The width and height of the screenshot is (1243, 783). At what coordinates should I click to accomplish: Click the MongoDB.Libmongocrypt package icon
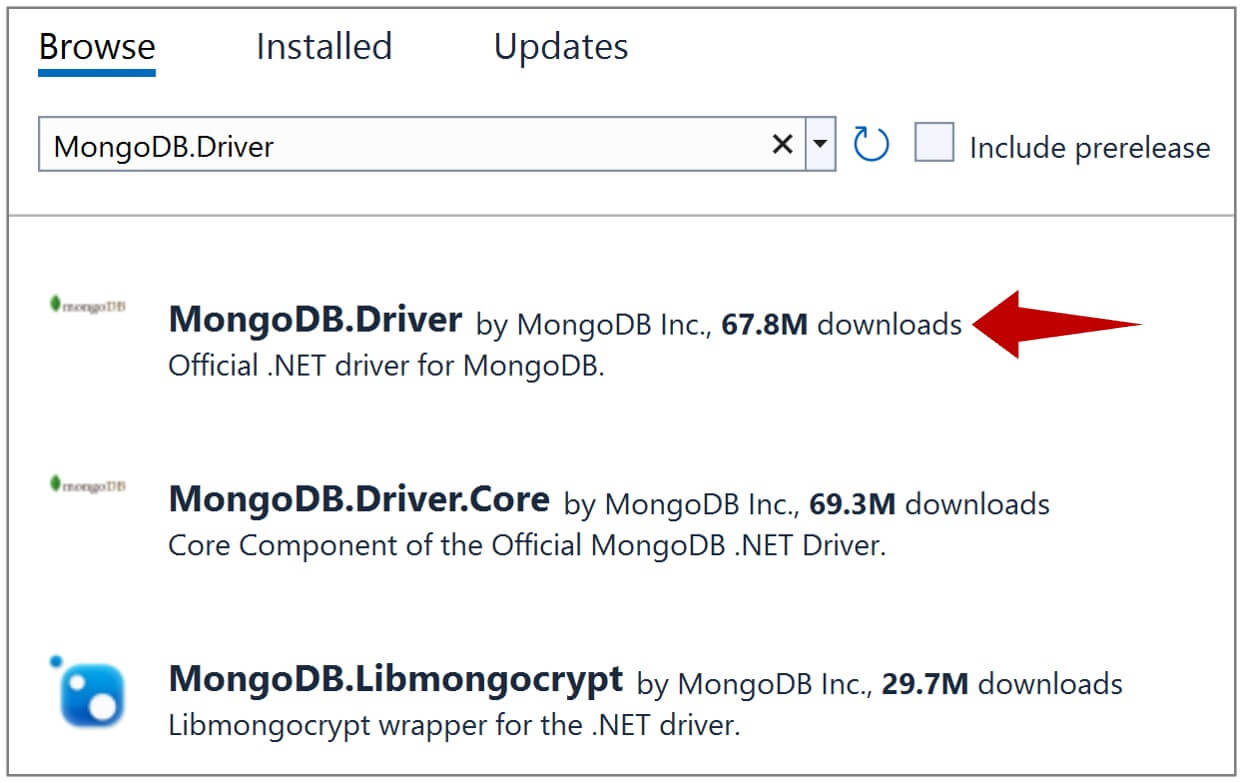(87, 692)
